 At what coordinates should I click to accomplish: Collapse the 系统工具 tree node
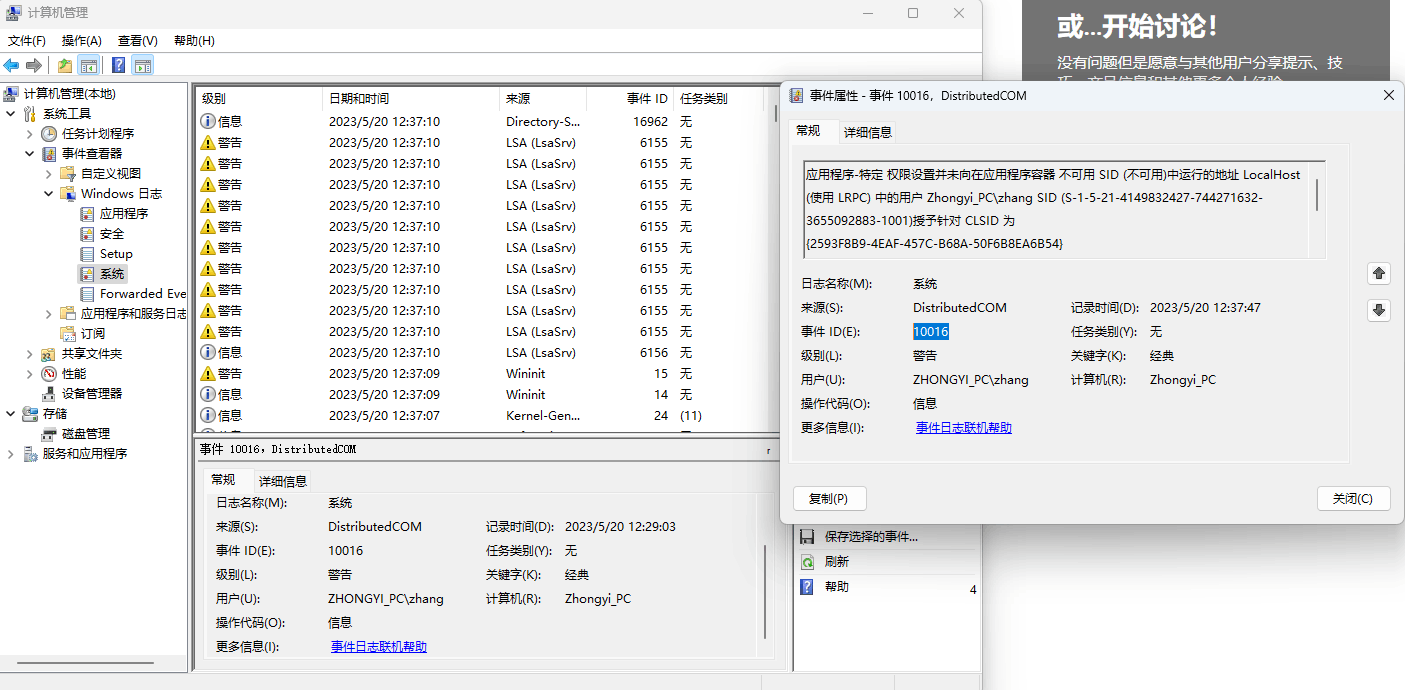tap(10, 114)
